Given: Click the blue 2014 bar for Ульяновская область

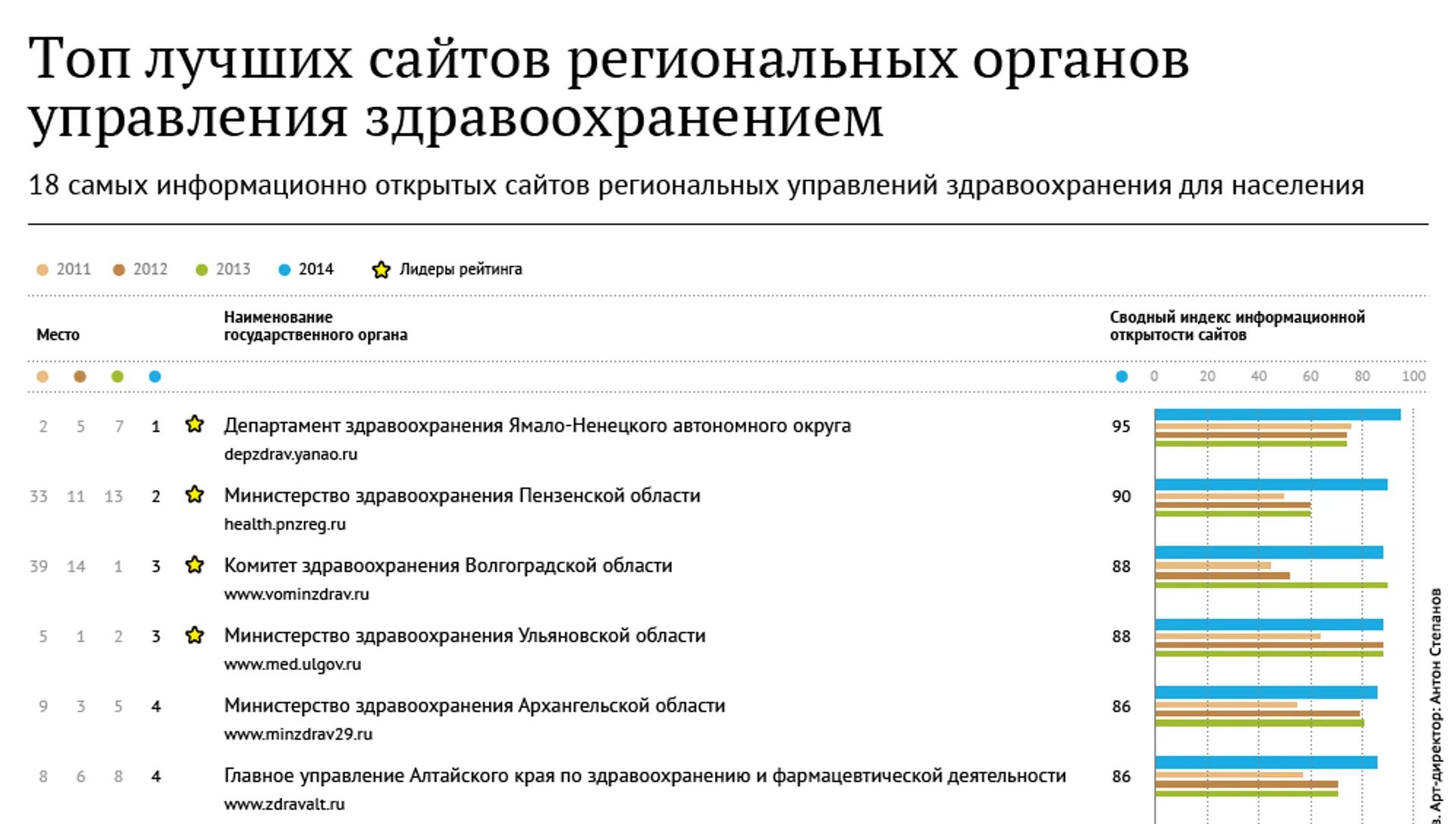Looking at the screenshot, I should [1269, 624].
